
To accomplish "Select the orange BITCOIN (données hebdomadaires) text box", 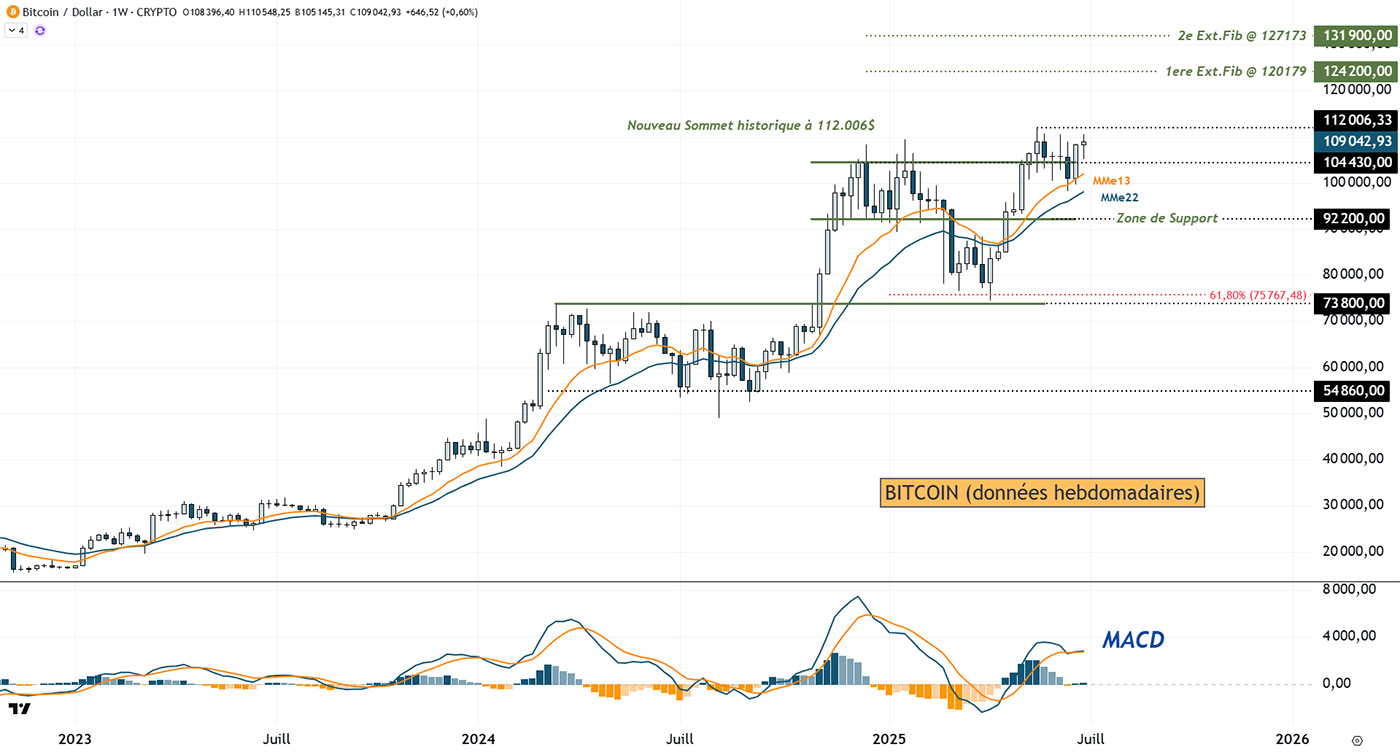I will (x=1042, y=493).
